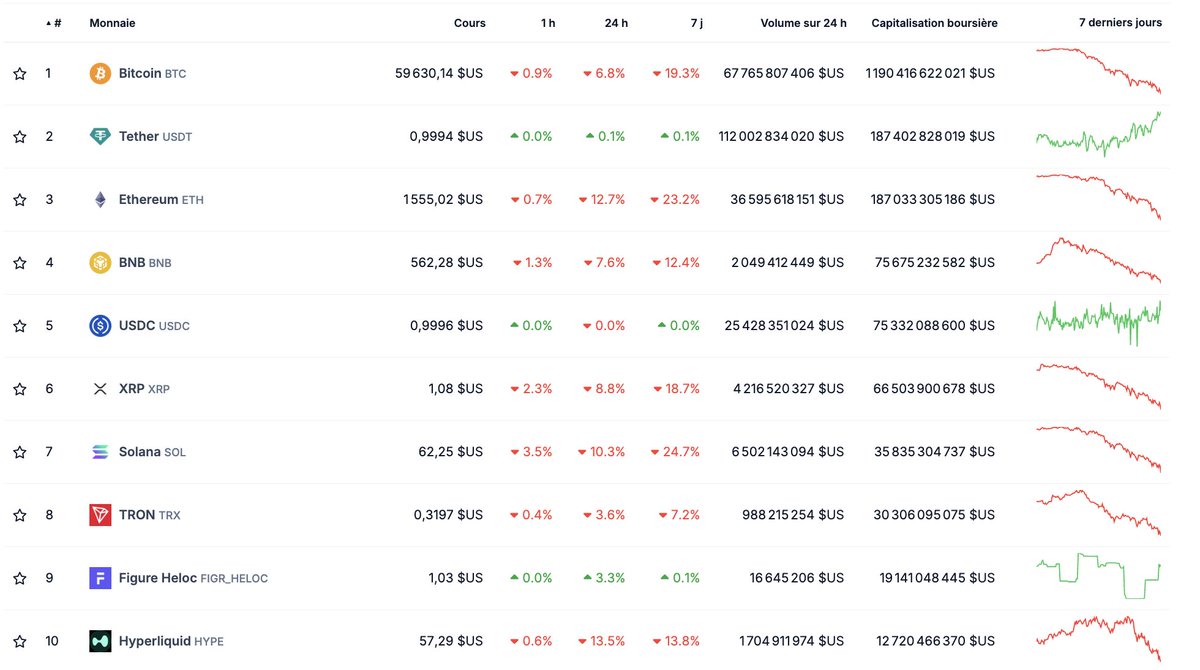Open the Tether USDT coin page

tap(155, 137)
